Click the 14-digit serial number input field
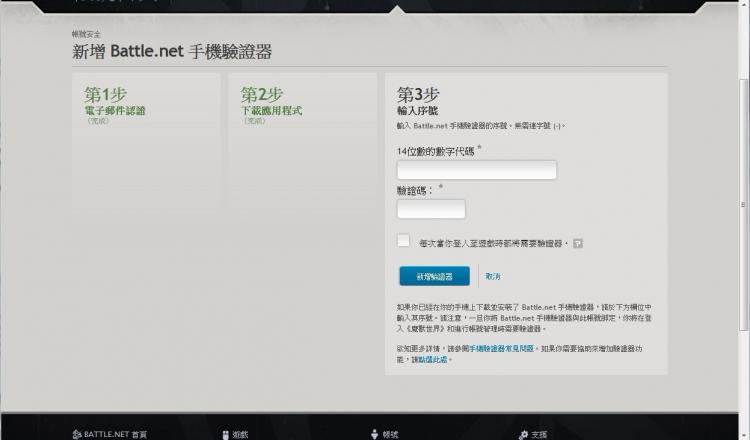This screenshot has height=440, width=750. pos(477,170)
